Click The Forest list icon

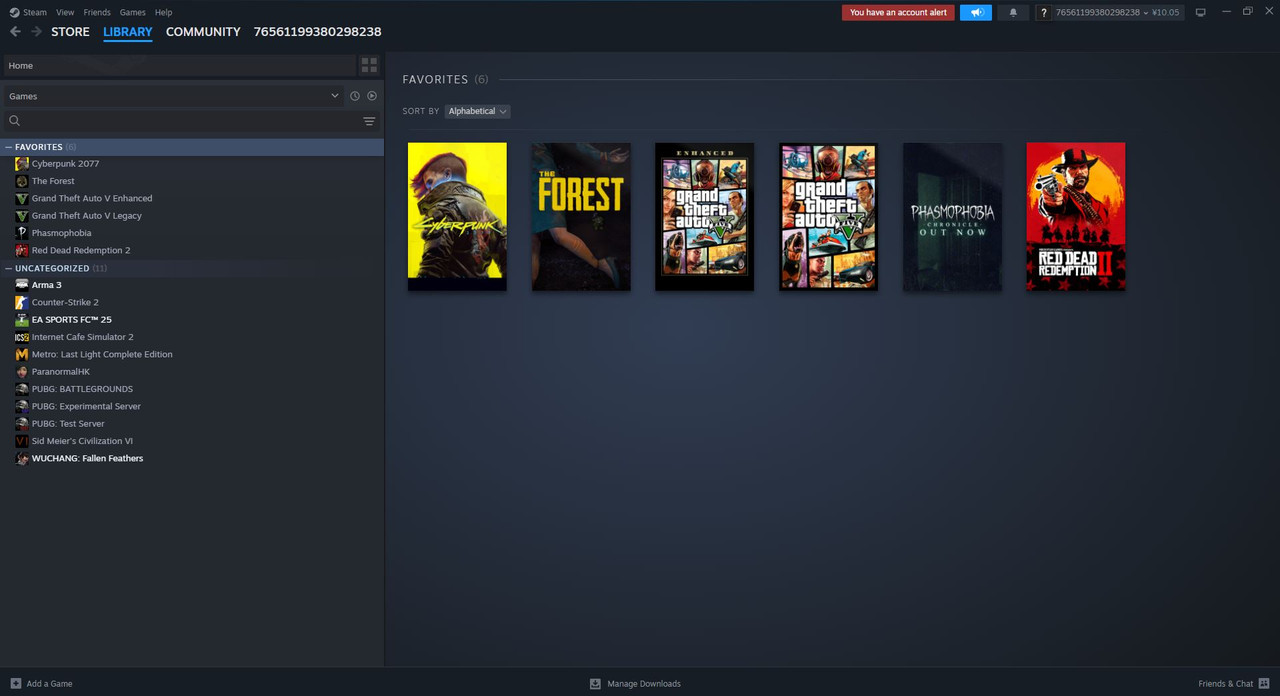(x=22, y=181)
